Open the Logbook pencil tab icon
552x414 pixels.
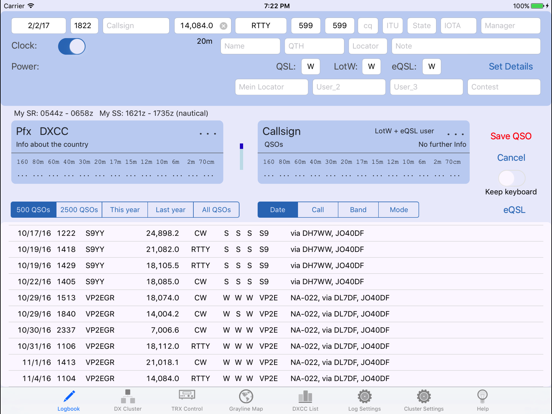pyautogui.click(x=69, y=396)
